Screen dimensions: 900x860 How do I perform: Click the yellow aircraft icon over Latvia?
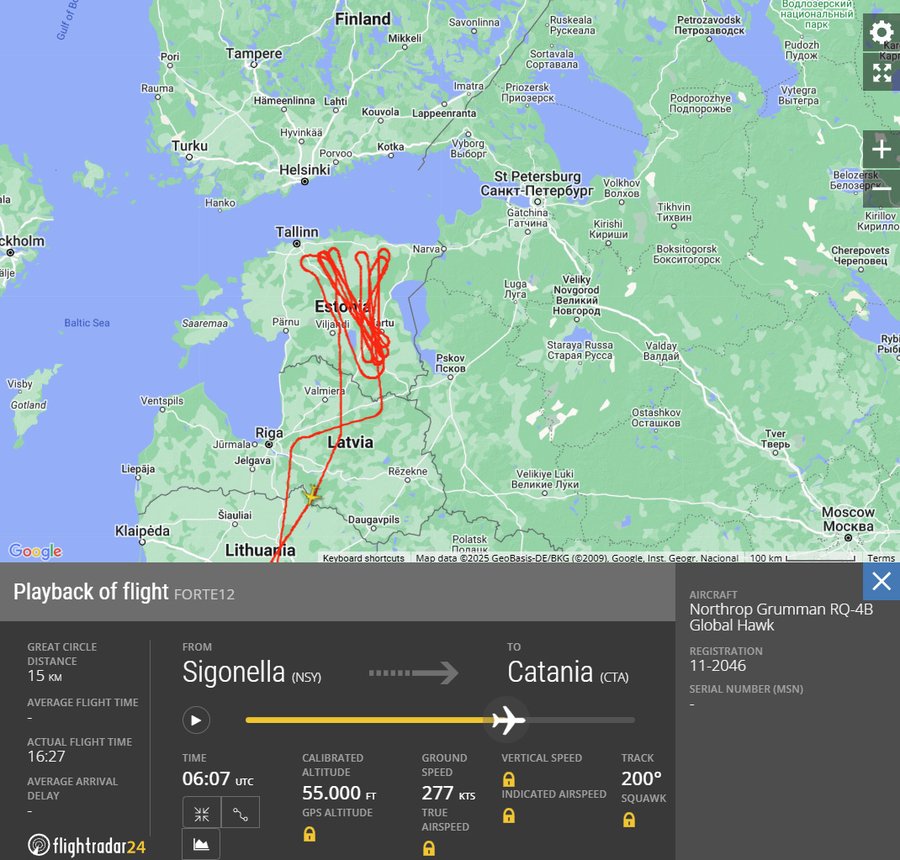click(312, 494)
